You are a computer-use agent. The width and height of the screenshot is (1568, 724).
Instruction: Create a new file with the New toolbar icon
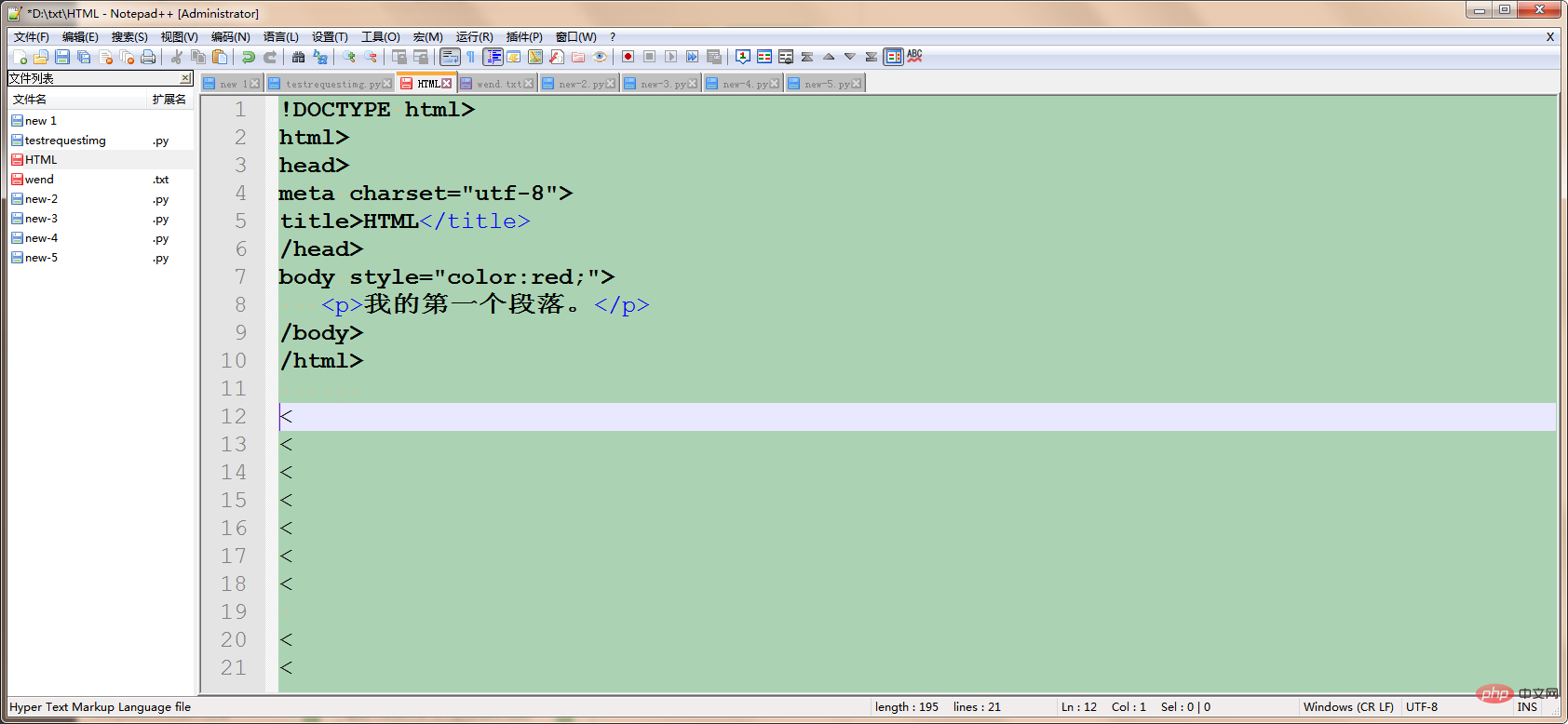point(20,57)
